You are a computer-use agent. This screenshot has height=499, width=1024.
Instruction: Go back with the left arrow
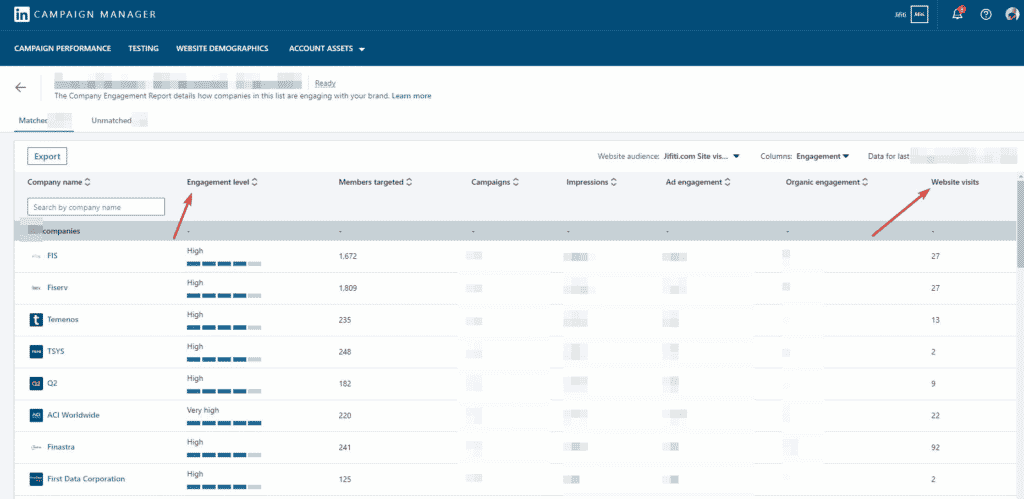click(x=21, y=88)
